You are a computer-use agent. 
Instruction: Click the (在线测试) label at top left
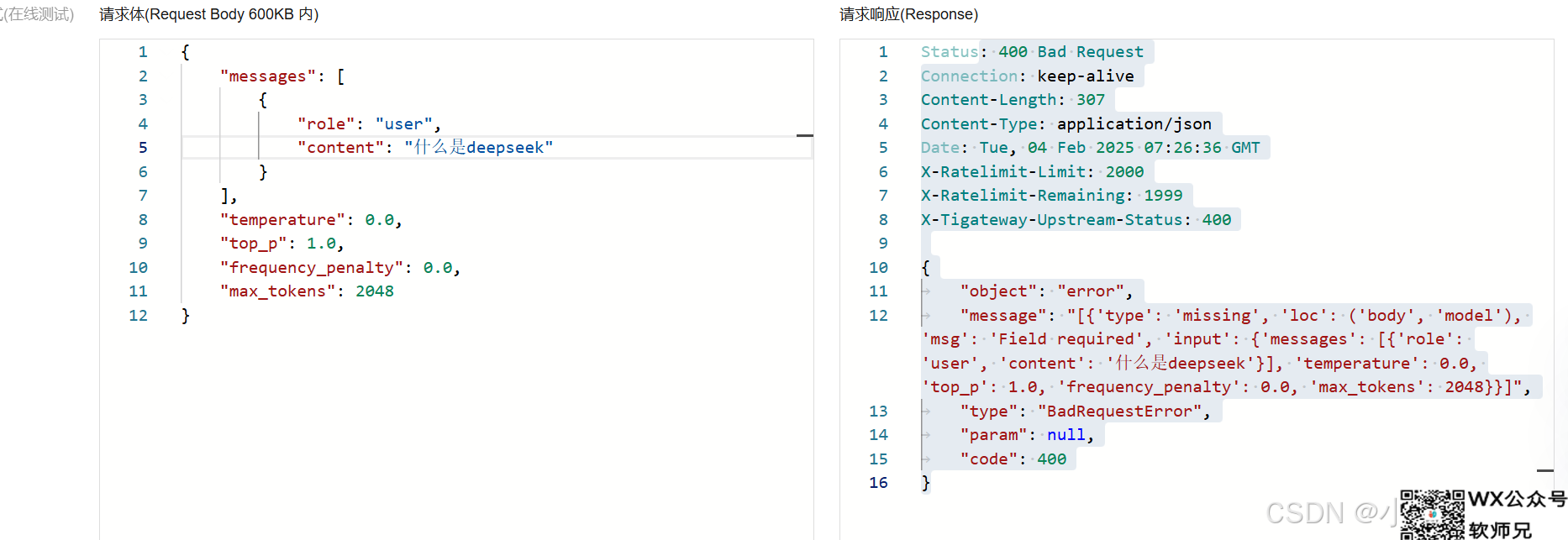pyautogui.click(x=37, y=14)
